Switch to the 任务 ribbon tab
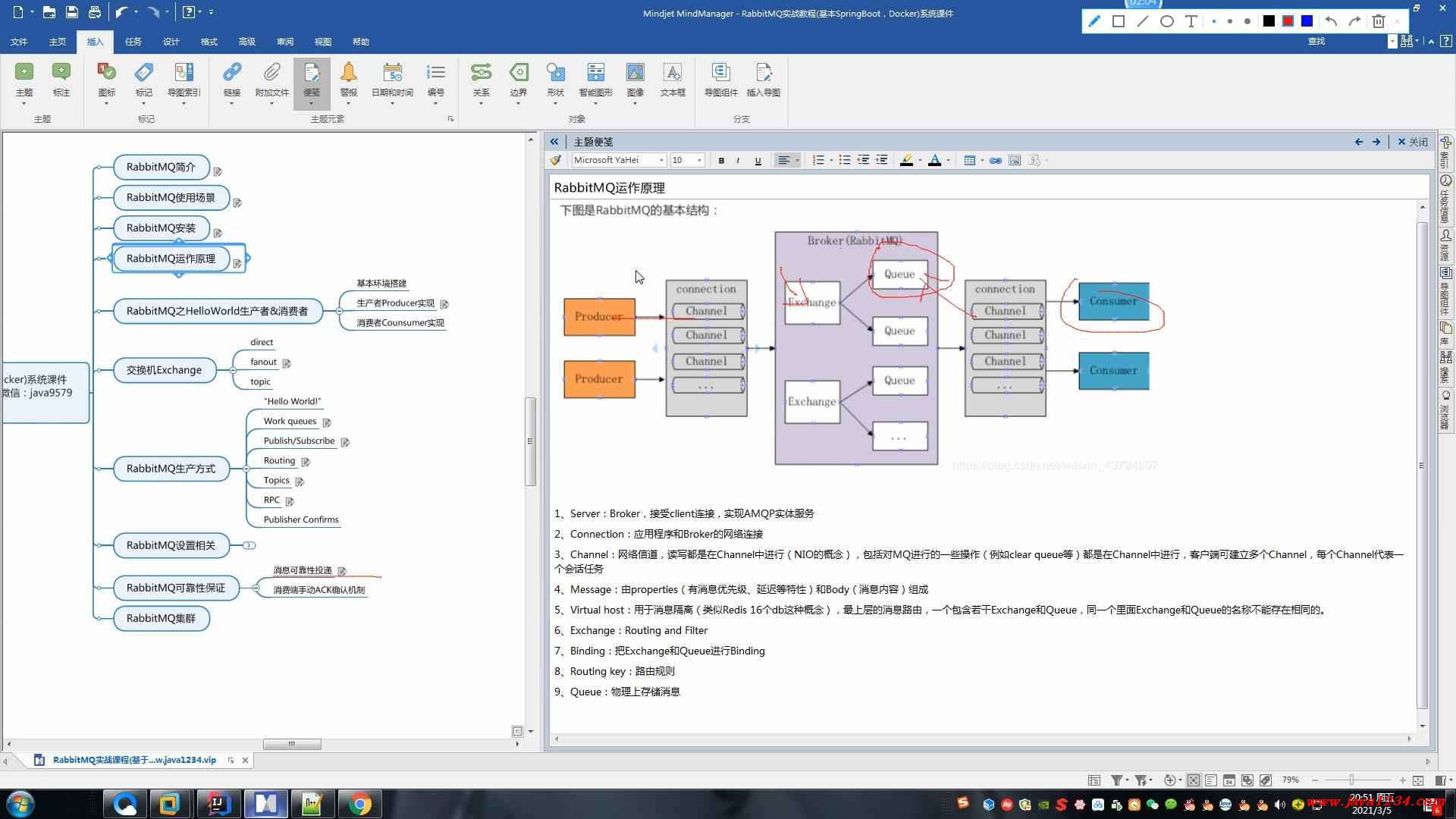The image size is (1456, 819). [x=133, y=42]
